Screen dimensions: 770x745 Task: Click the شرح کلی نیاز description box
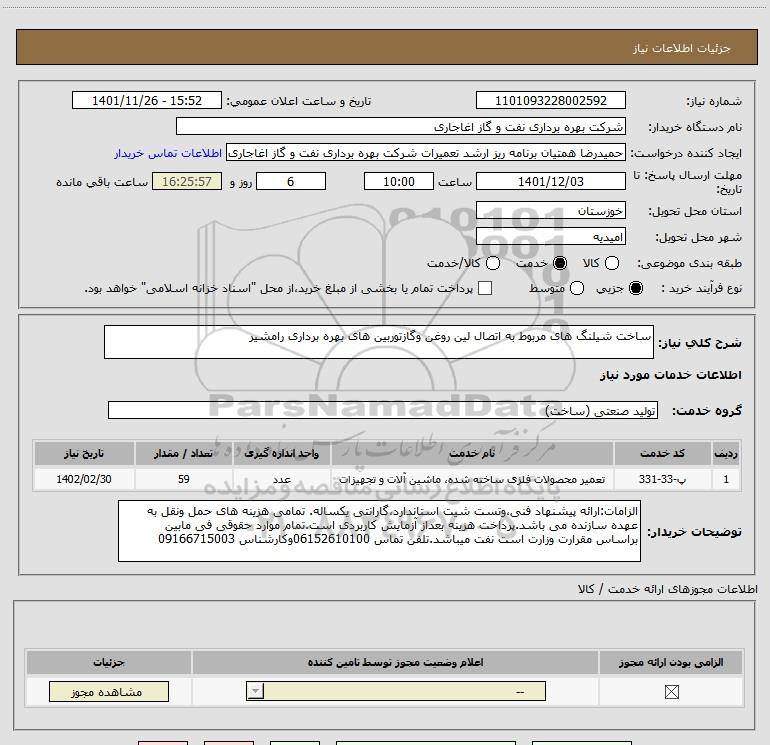pos(379,342)
